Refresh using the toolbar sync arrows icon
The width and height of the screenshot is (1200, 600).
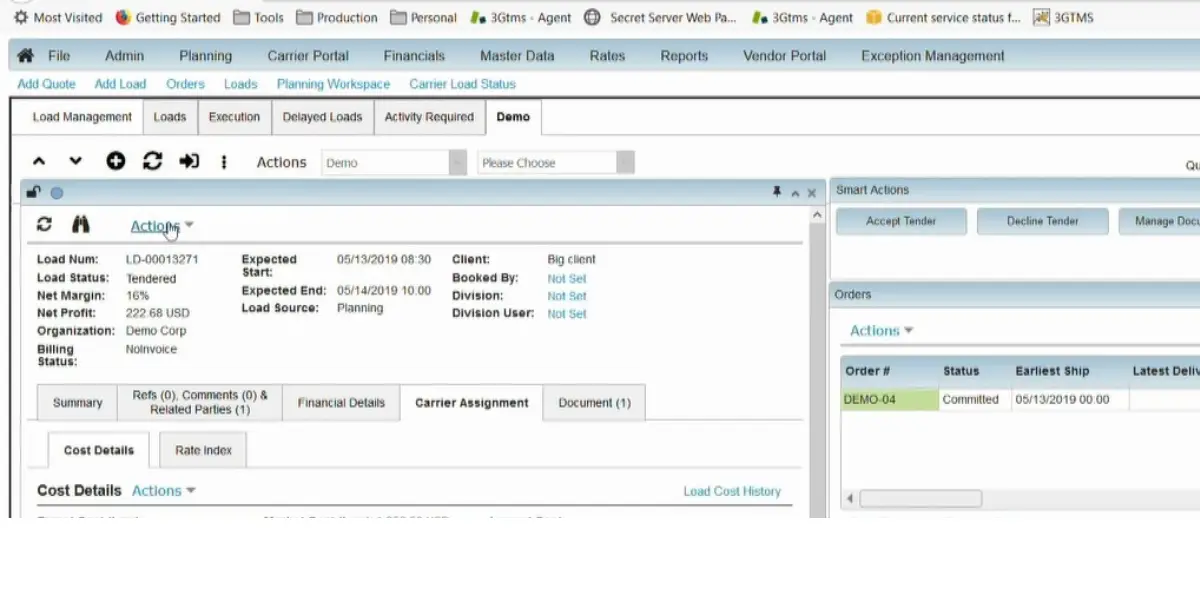pyautogui.click(x=152, y=161)
